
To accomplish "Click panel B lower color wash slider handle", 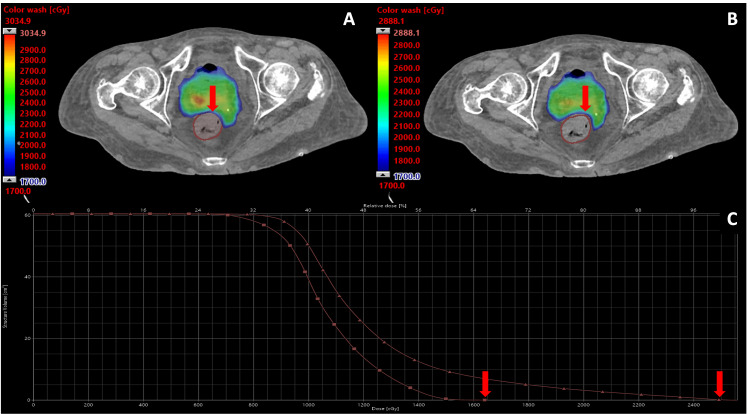I will tap(383, 174).
